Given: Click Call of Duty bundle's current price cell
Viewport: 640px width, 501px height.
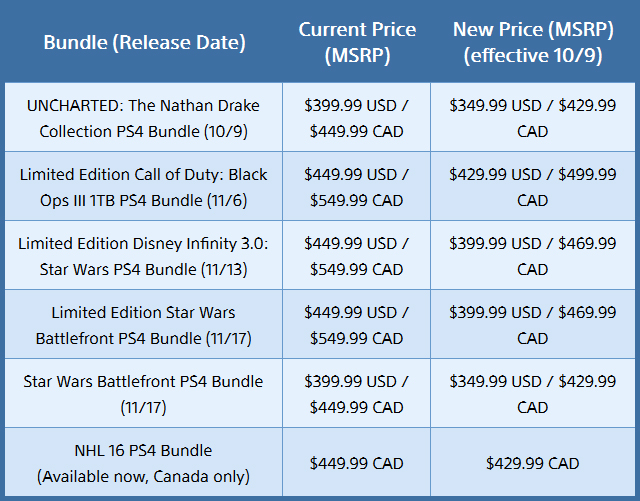Looking at the screenshot, I should (357, 186).
